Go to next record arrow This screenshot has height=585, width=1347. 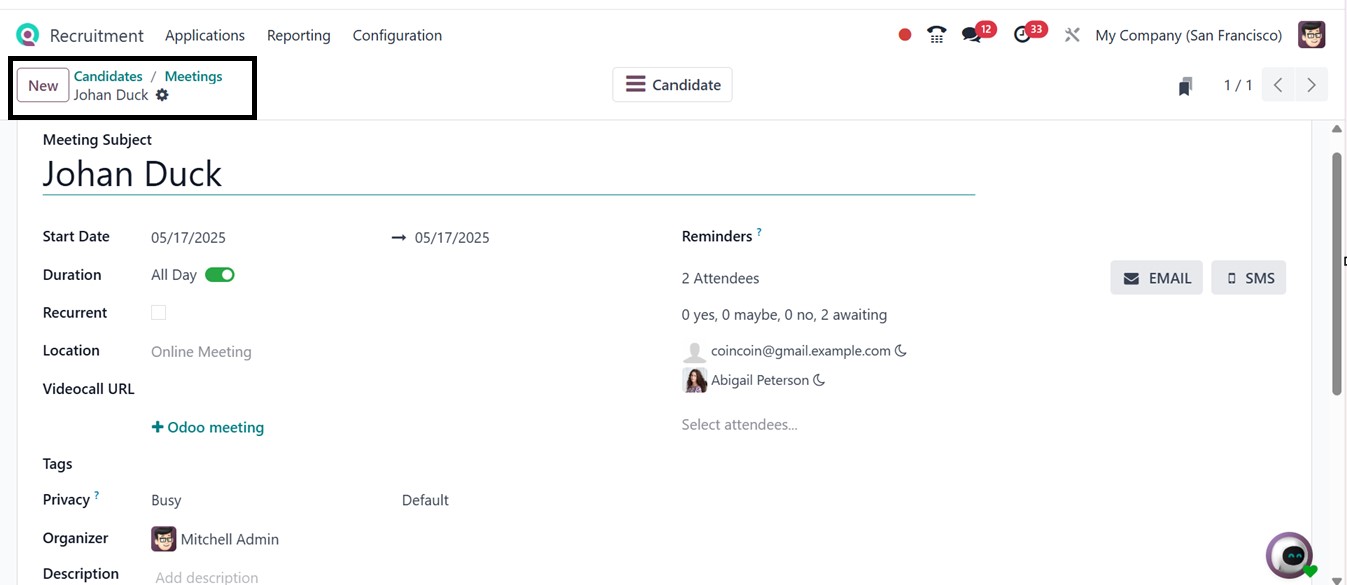pos(1311,85)
